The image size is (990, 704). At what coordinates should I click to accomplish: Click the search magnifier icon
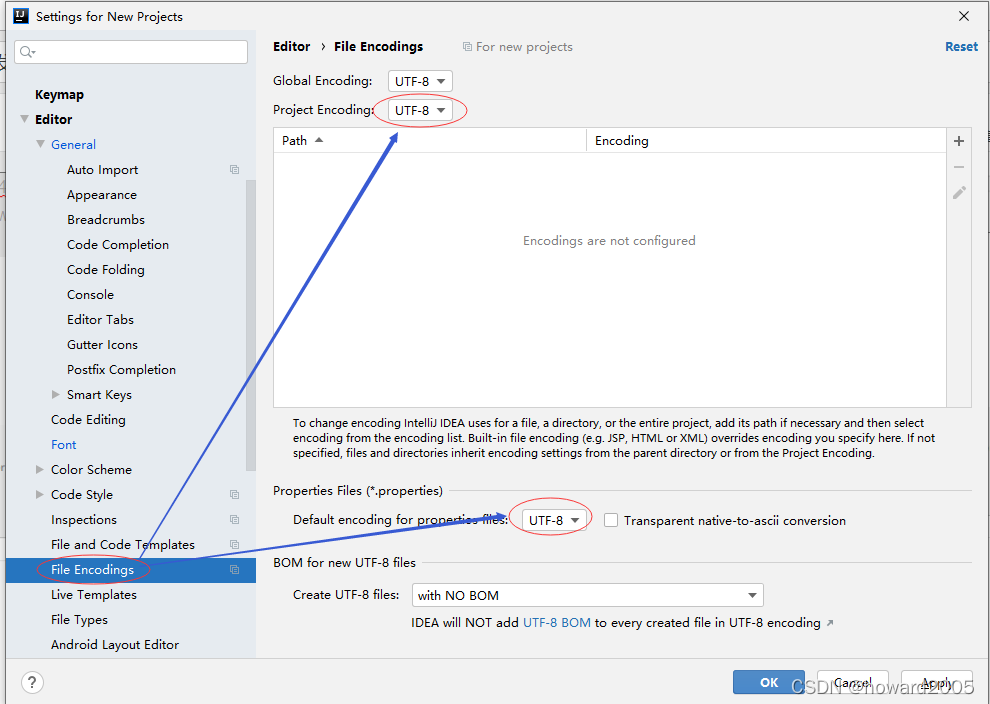27,52
